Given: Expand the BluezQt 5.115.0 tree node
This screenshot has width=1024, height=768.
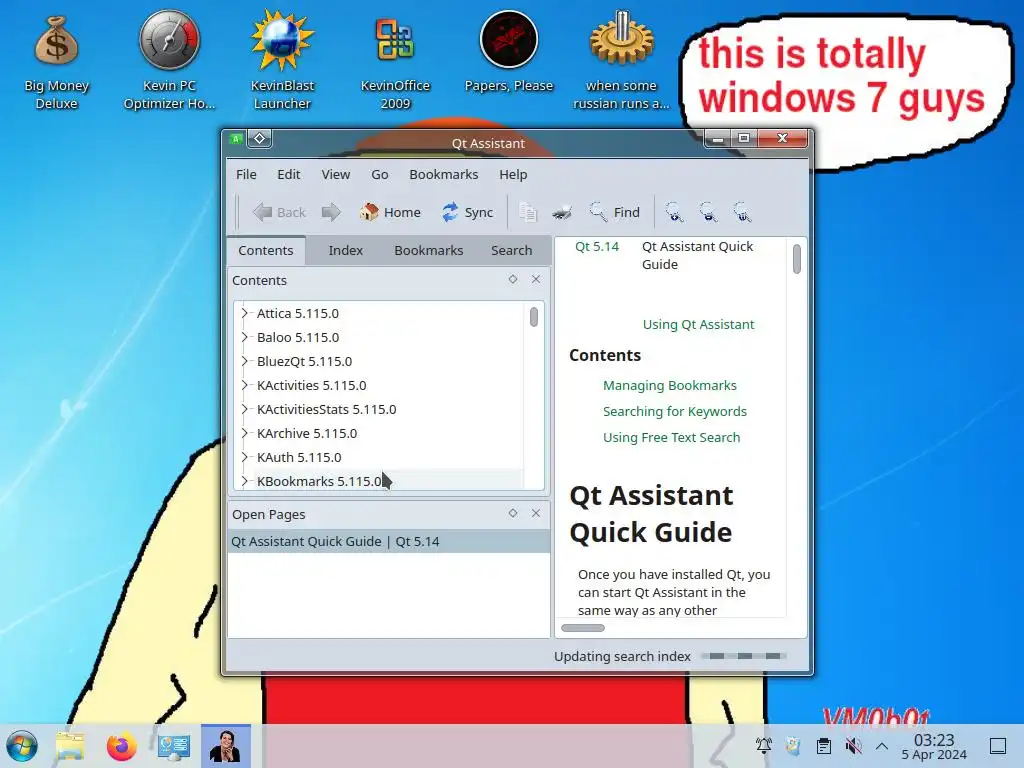Looking at the screenshot, I should tap(244, 361).
